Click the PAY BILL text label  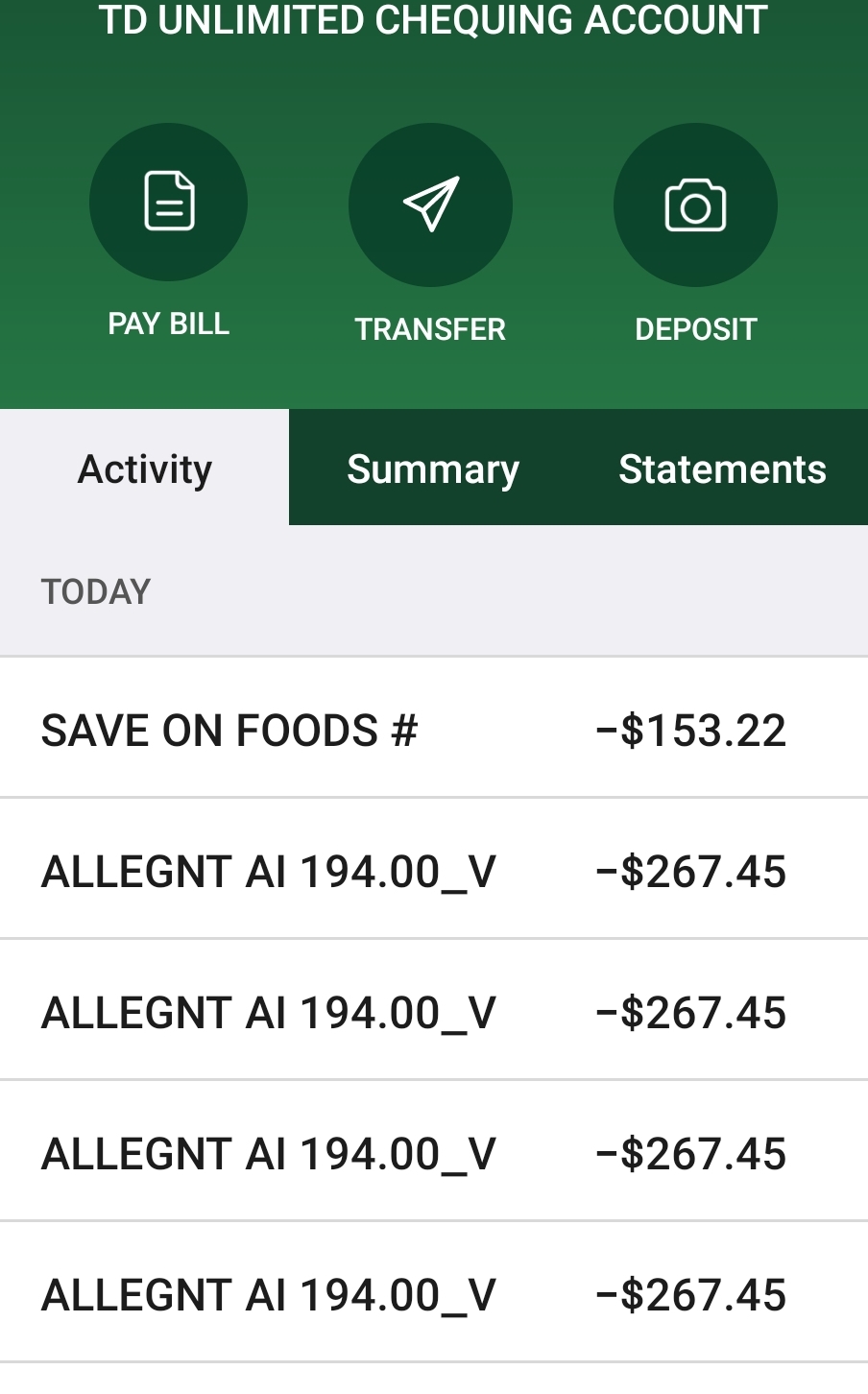(169, 324)
